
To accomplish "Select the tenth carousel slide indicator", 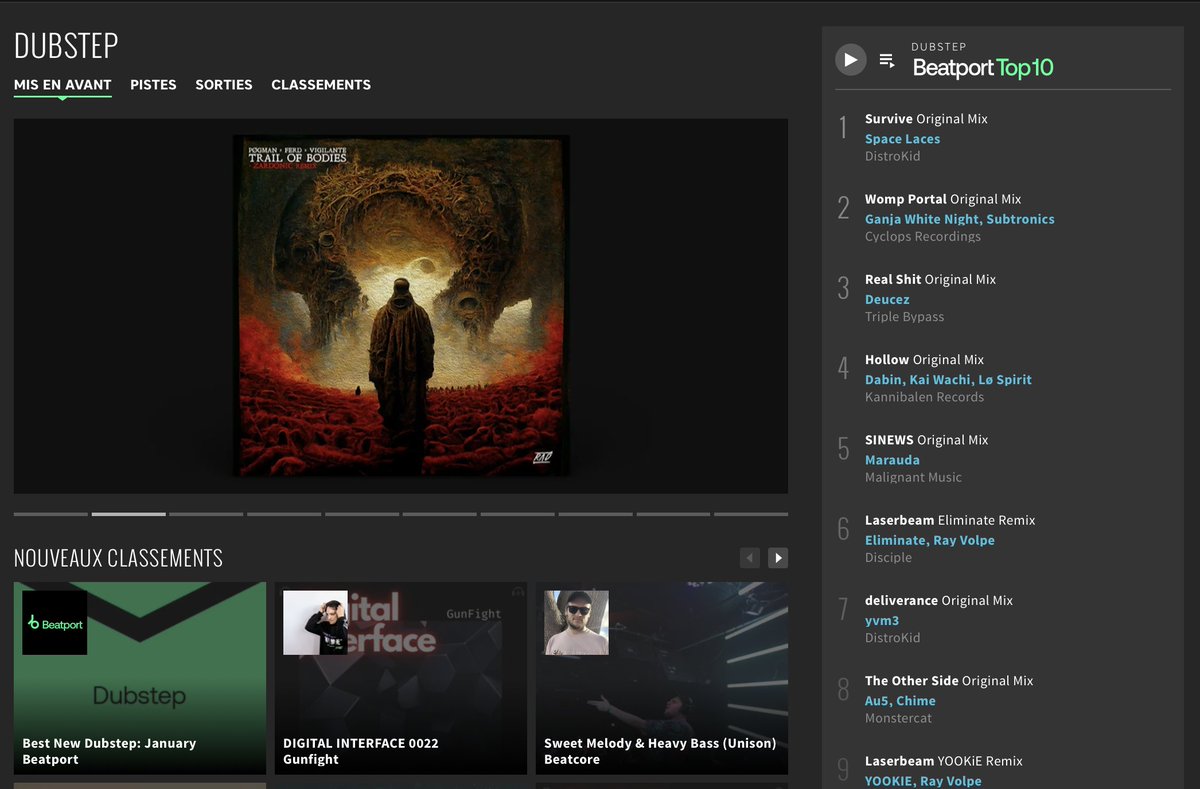I will click(751, 514).
